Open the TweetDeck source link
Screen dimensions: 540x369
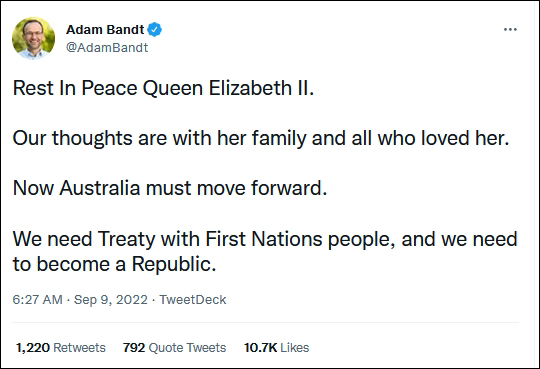[x=193, y=300]
